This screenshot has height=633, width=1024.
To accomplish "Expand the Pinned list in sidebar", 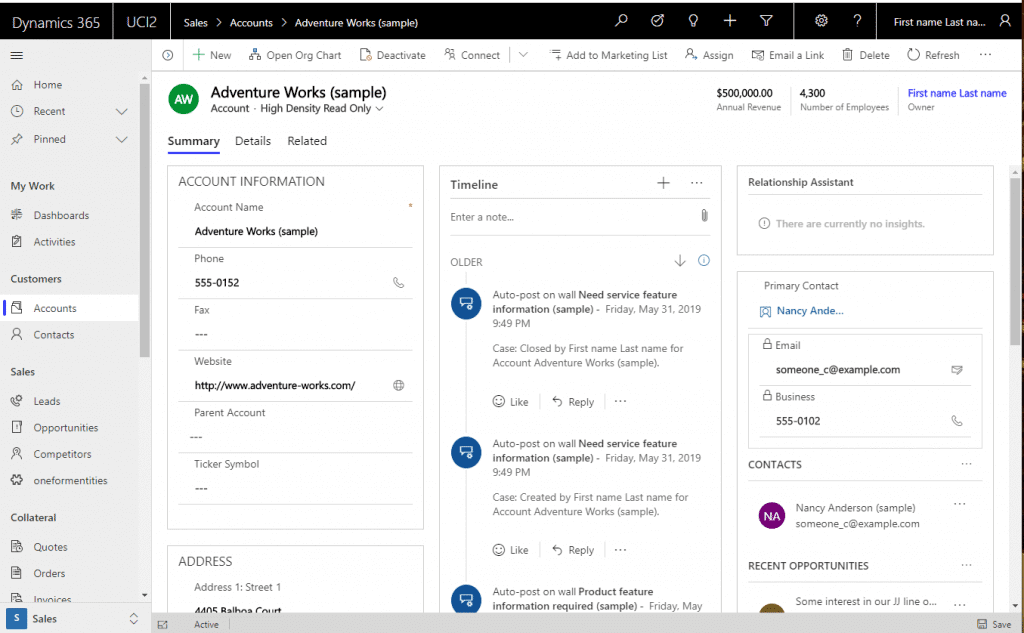I will click(x=122, y=139).
